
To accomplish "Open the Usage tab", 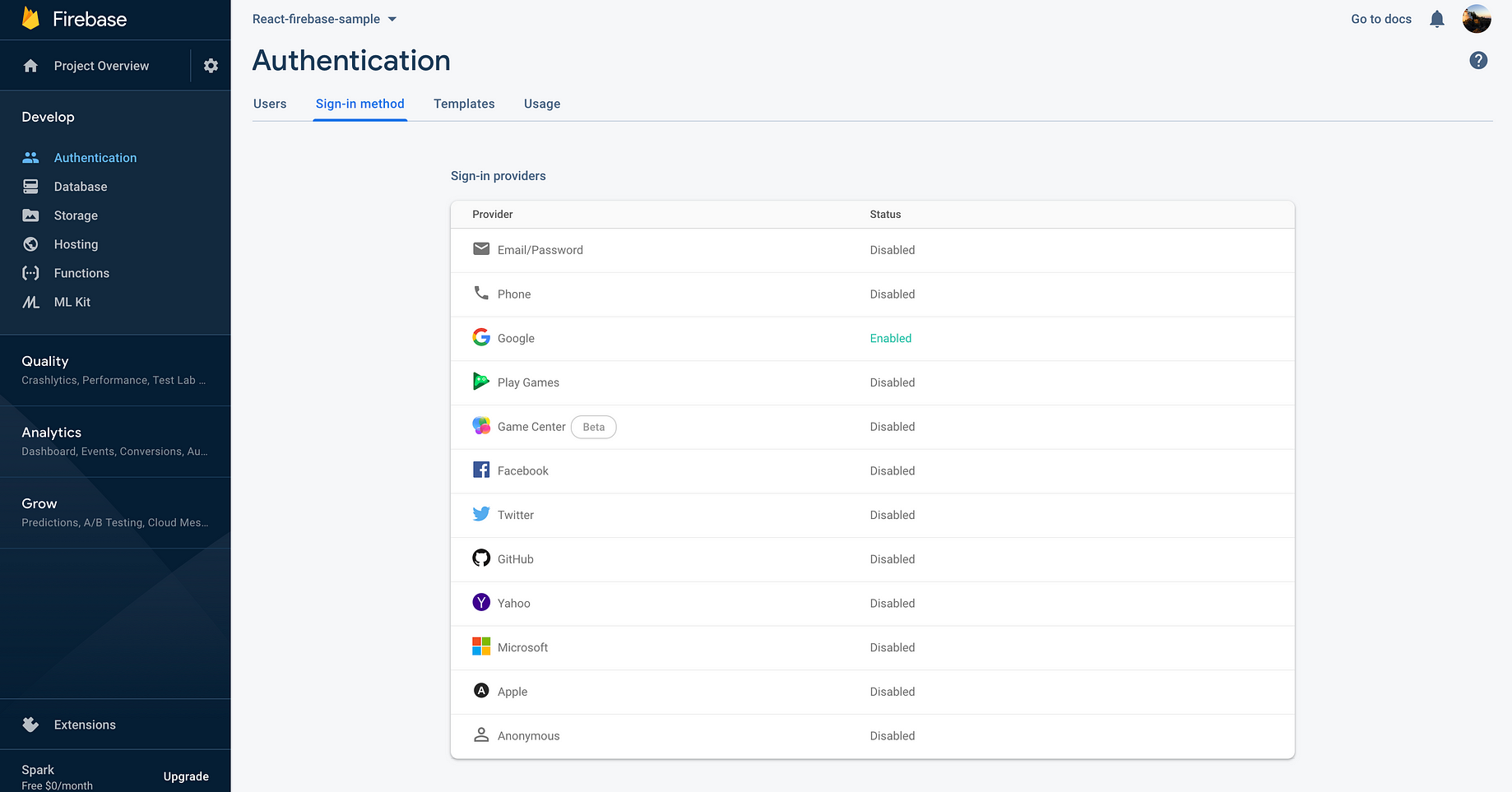I will coord(542,104).
